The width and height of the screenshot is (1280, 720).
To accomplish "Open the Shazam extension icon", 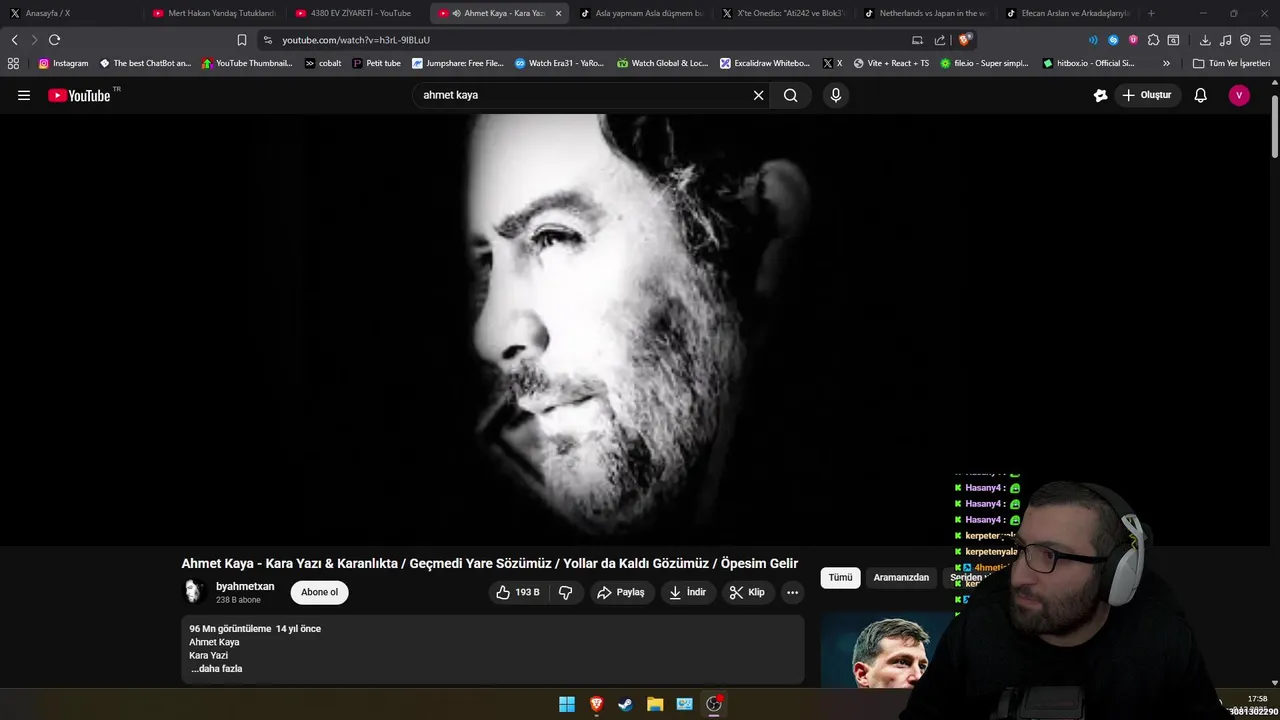I will pos(1113,40).
